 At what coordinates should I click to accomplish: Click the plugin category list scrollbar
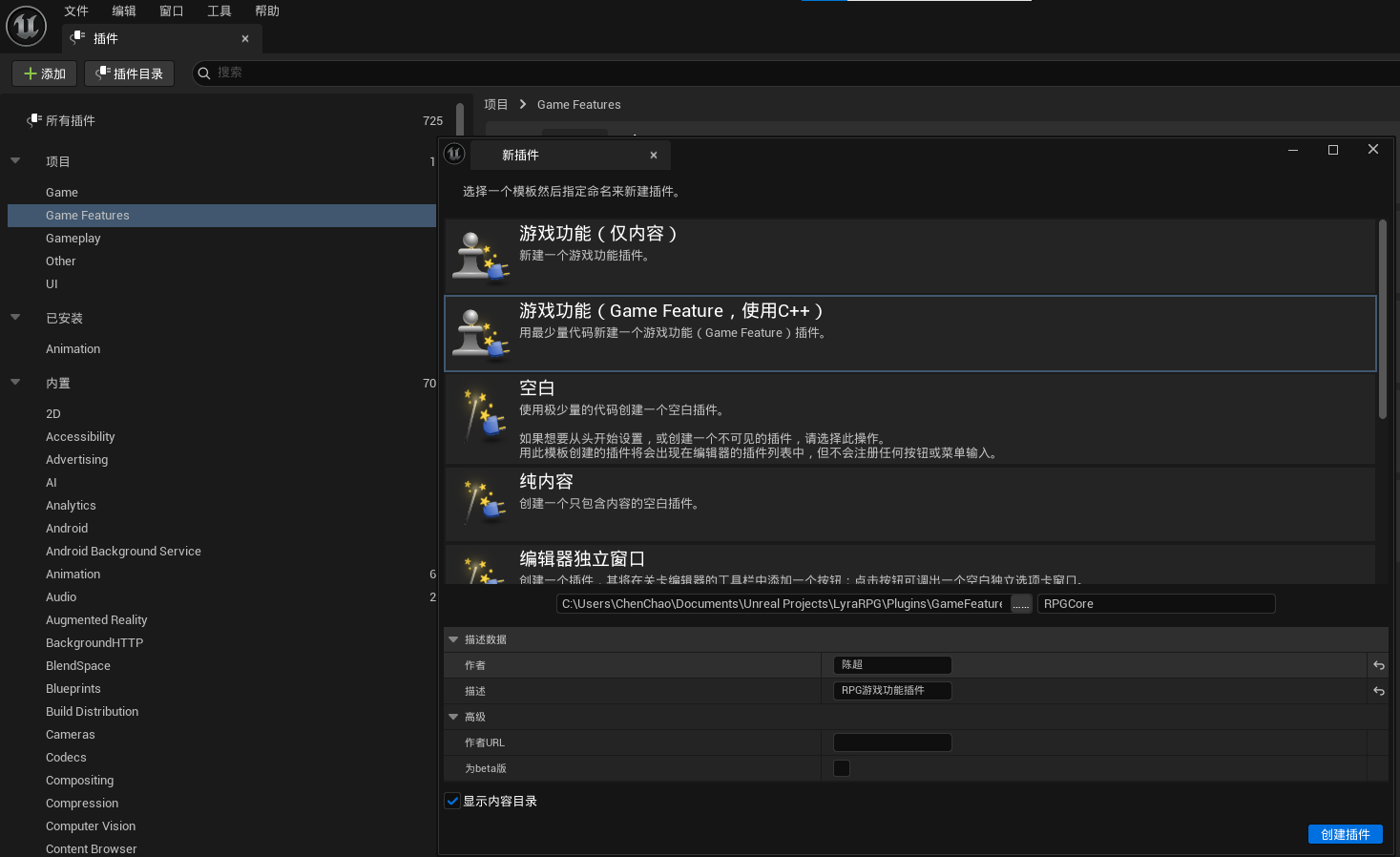point(460,119)
